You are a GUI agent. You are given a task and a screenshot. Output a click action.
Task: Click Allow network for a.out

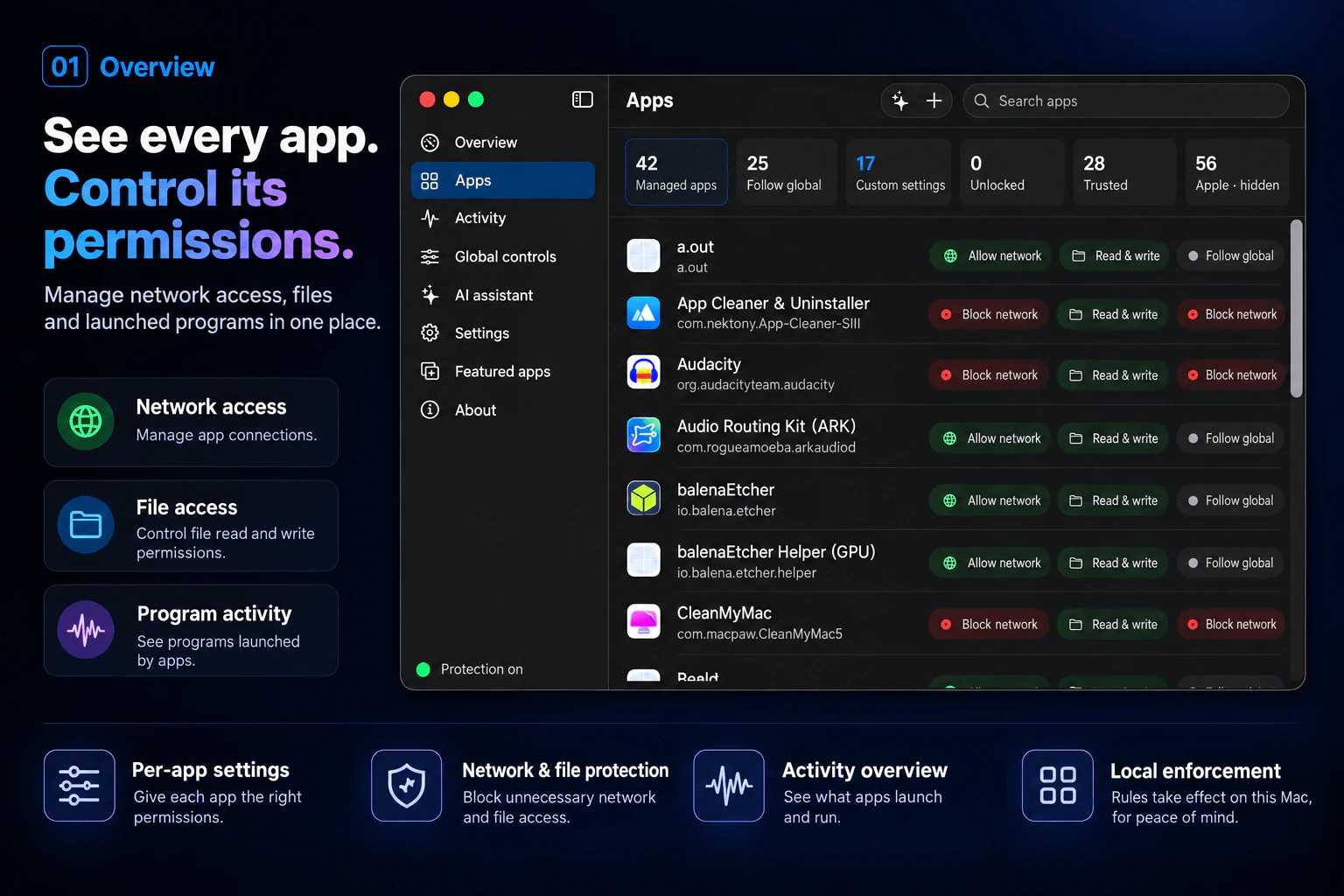click(x=992, y=255)
